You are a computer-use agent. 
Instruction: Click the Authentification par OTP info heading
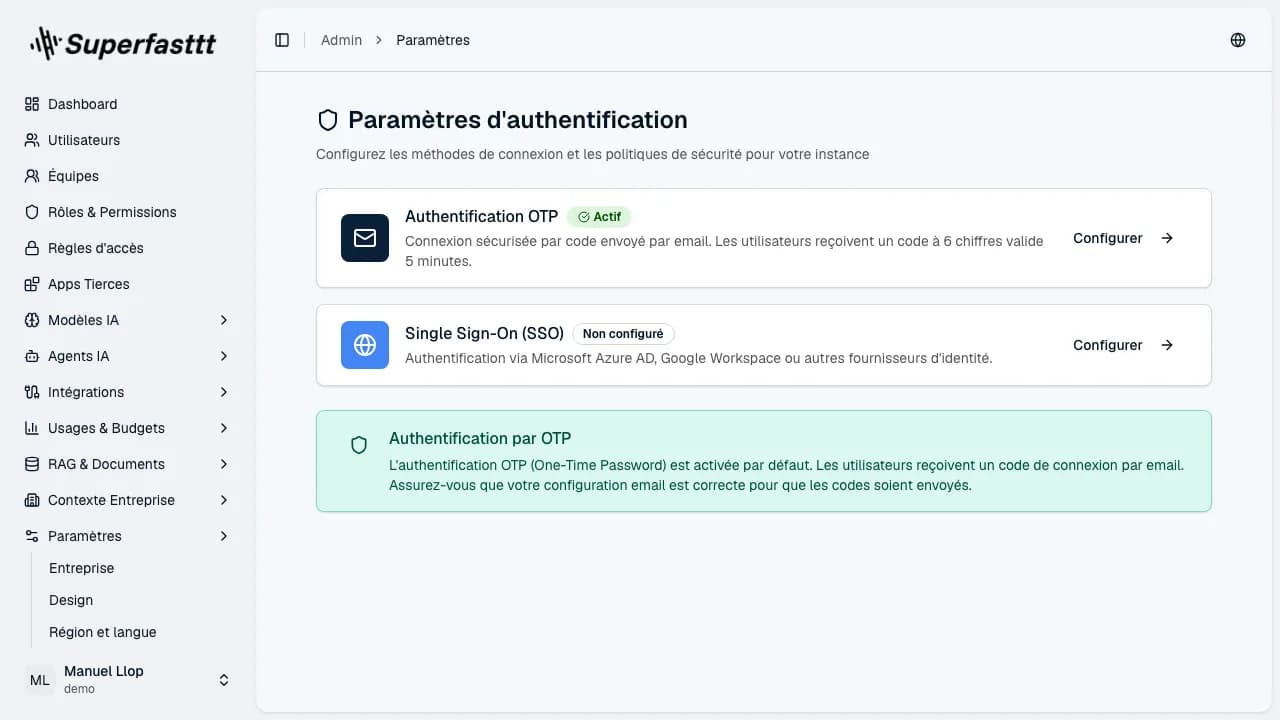480,438
